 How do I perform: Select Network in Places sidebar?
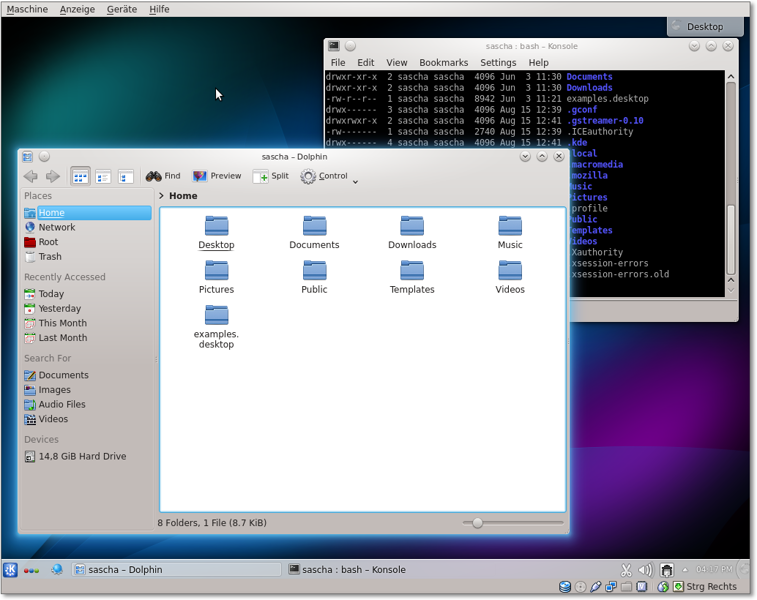pyautogui.click(x=56, y=228)
